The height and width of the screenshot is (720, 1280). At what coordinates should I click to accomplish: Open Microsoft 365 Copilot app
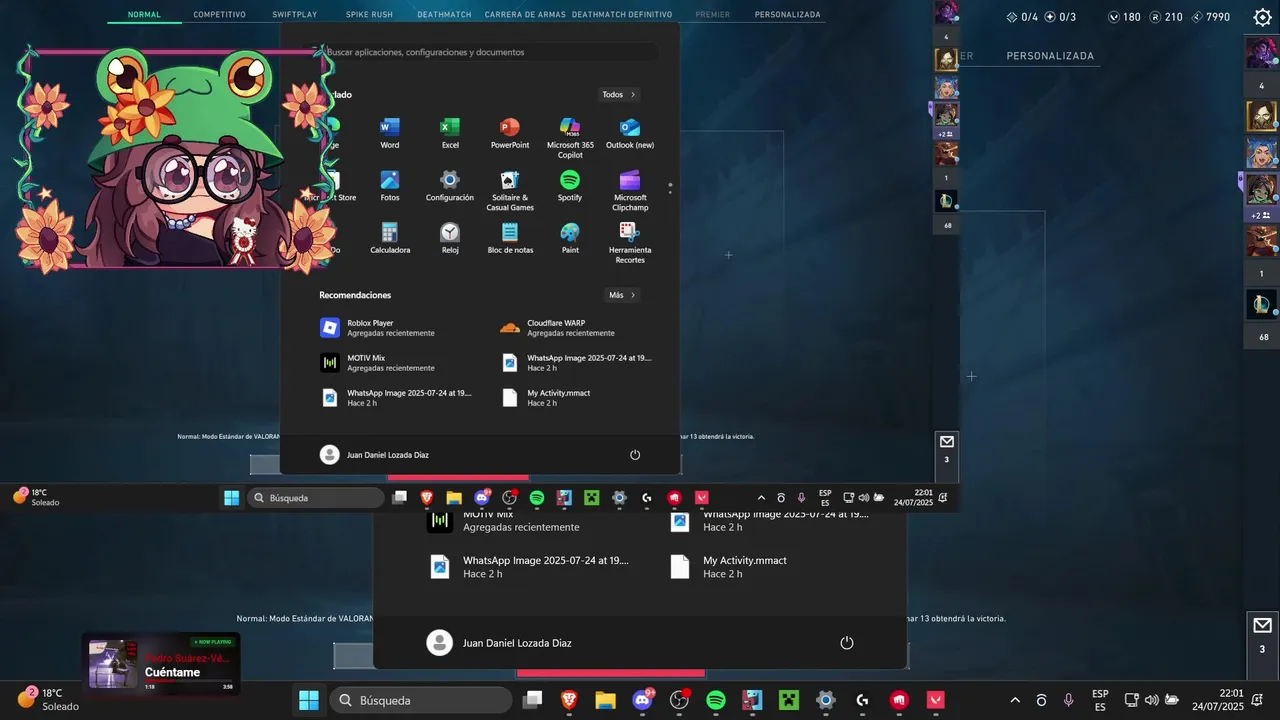point(570,138)
